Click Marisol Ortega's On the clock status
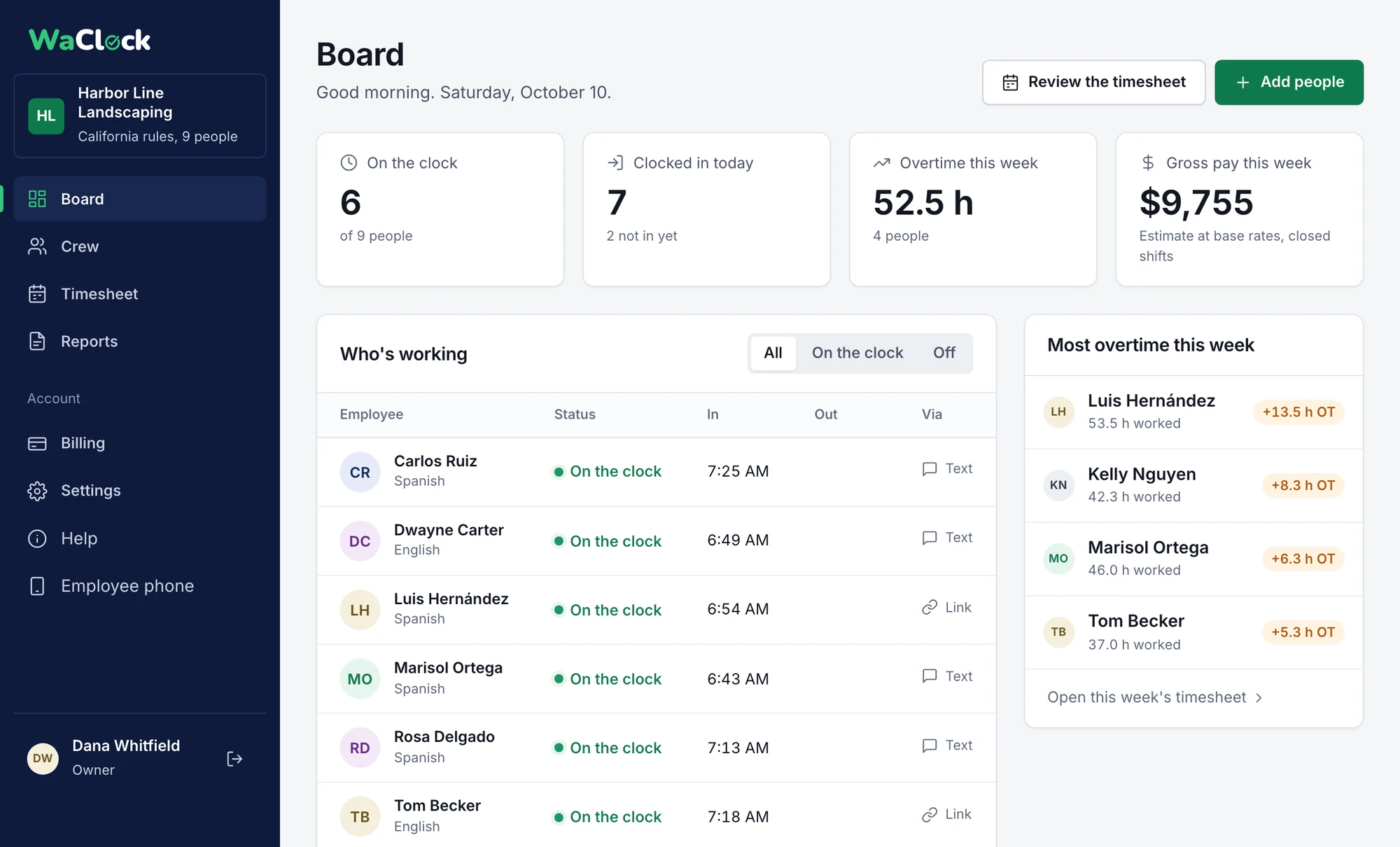This screenshot has height=847, width=1400. pyautogui.click(x=607, y=679)
